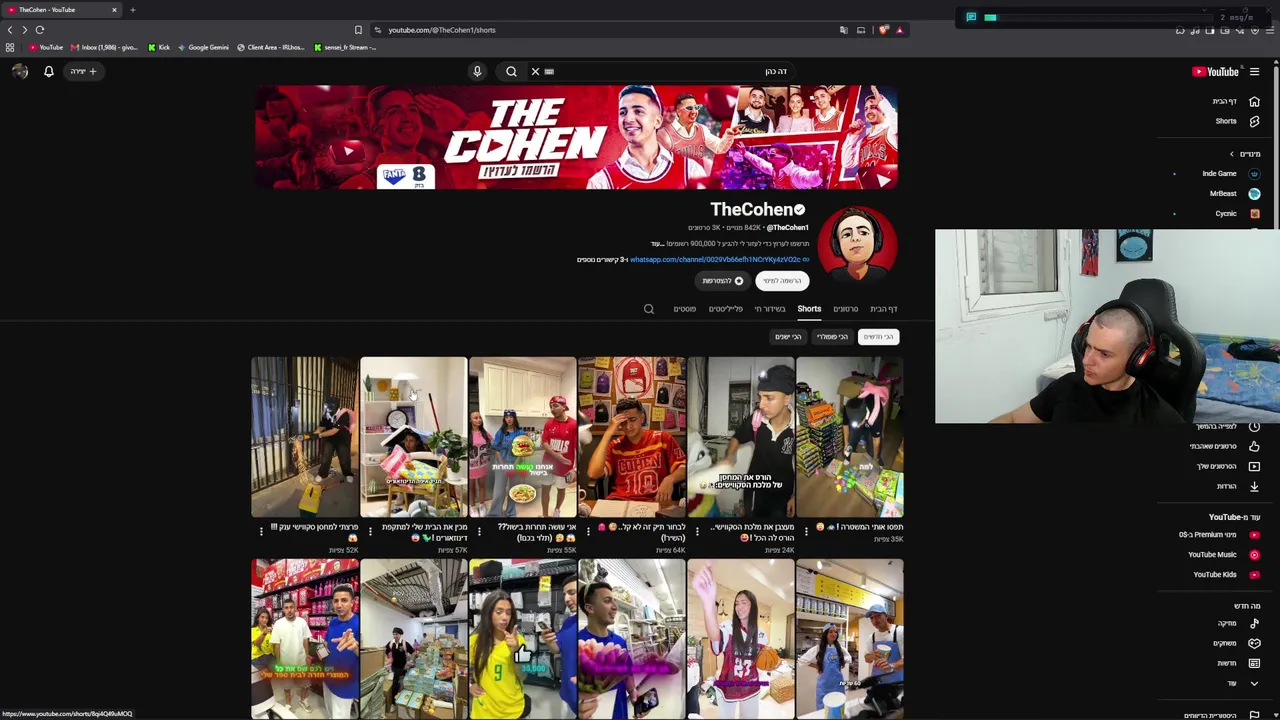1280x720 pixels.
Task: Click the browser address bar URL
Action: [442, 30]
